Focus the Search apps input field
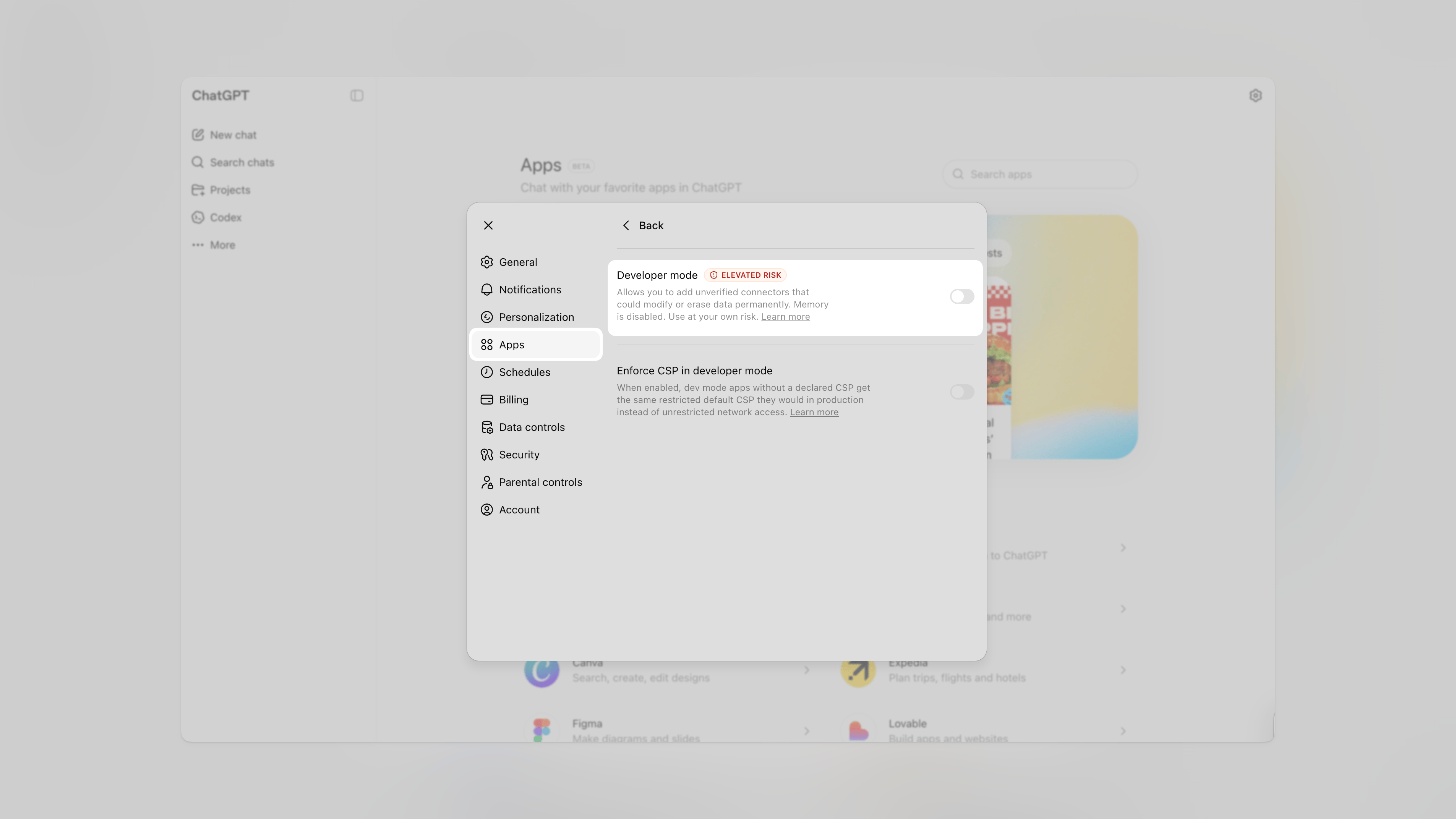Viewport: 1456px width, 819px height. pyautogui.click(x=1040, y=175)
